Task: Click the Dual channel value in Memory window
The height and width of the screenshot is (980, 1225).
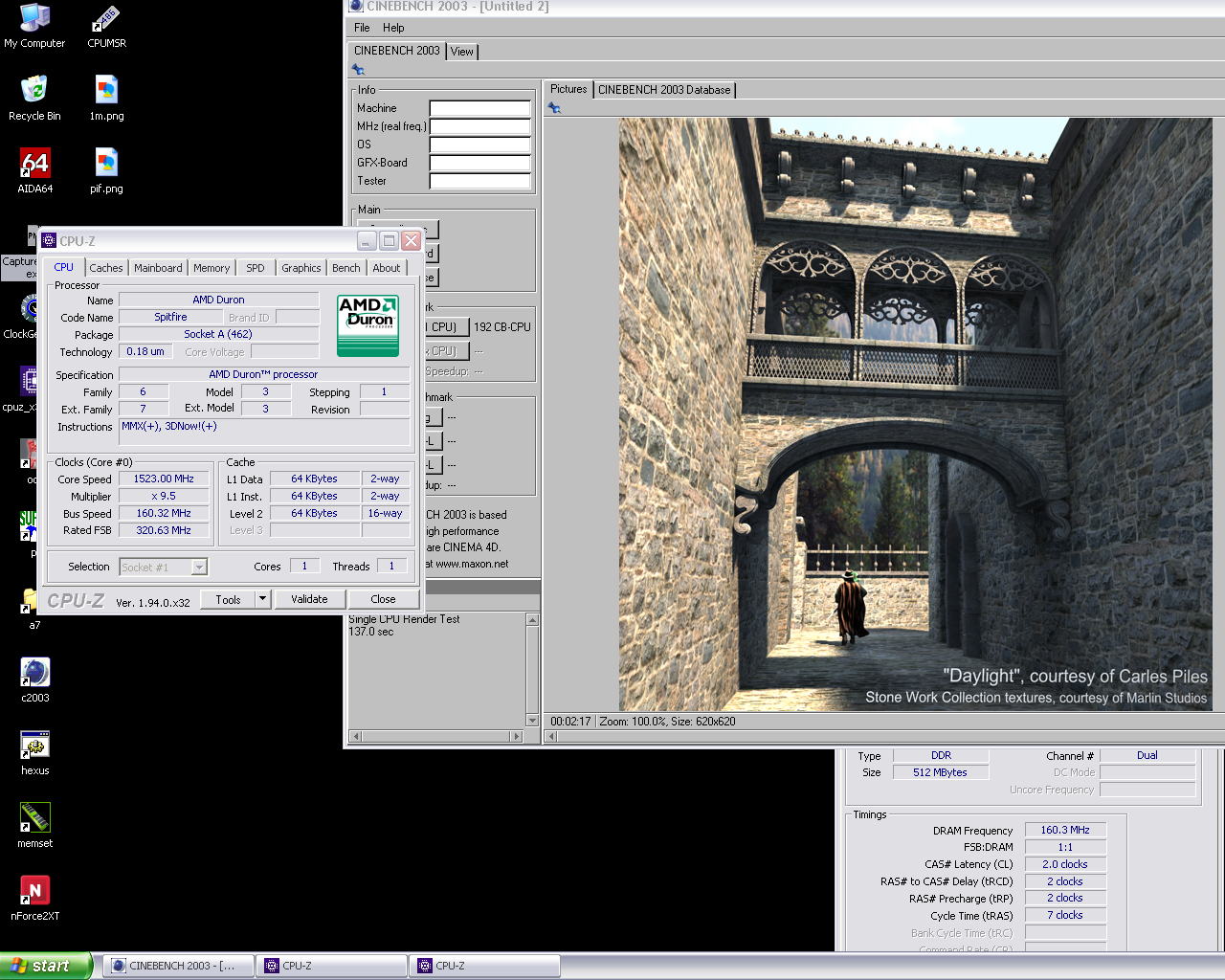Action: tap(1147, 755)
